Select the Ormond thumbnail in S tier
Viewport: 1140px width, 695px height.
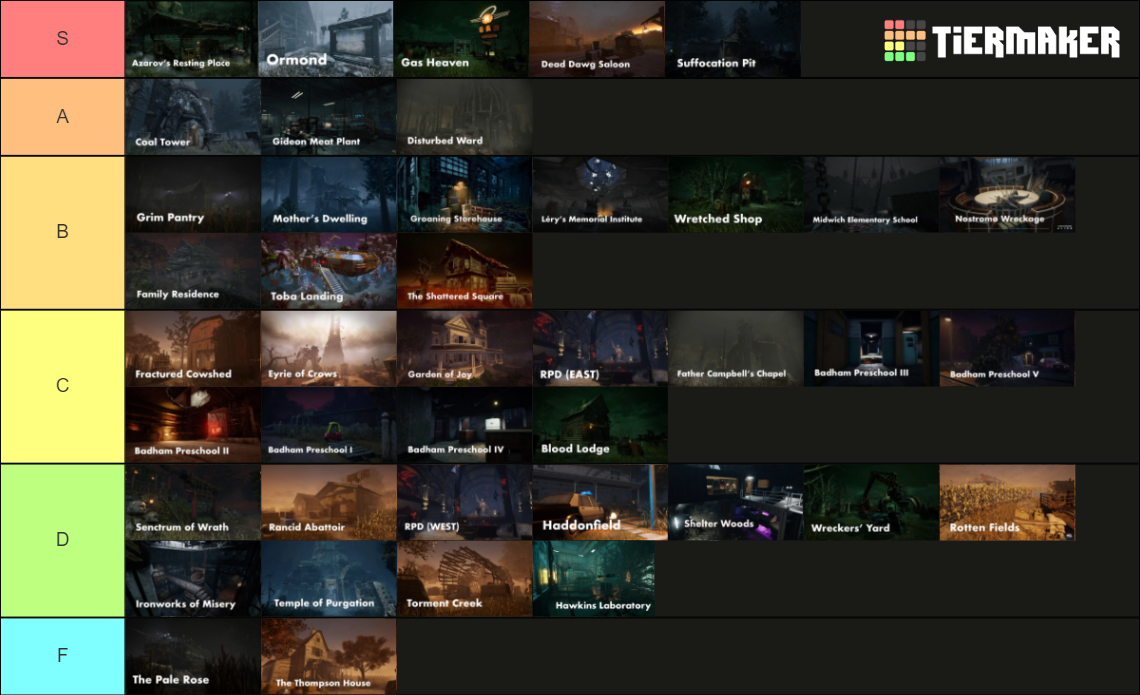tap(326, 39)
